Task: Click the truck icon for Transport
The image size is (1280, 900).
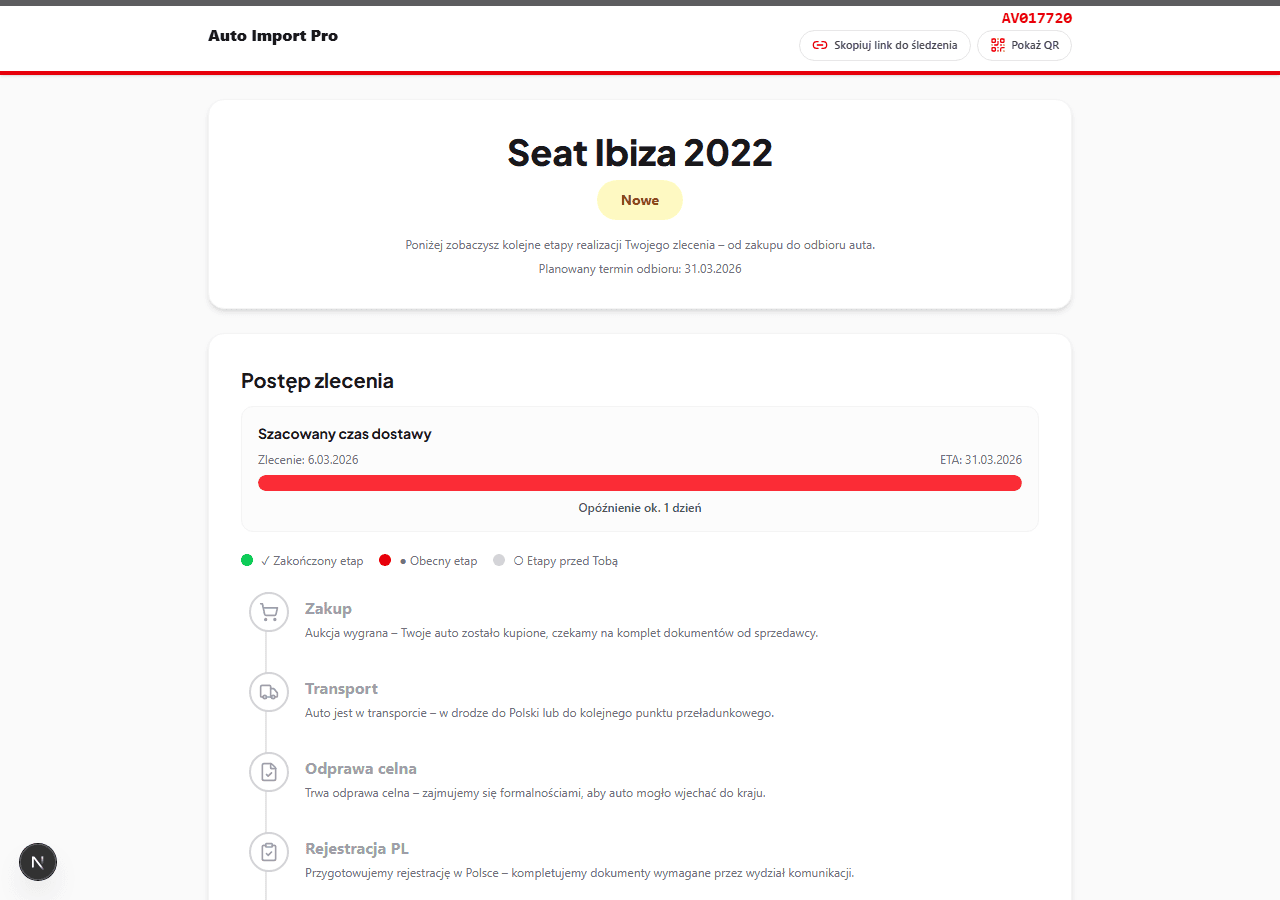Action: 269,692
